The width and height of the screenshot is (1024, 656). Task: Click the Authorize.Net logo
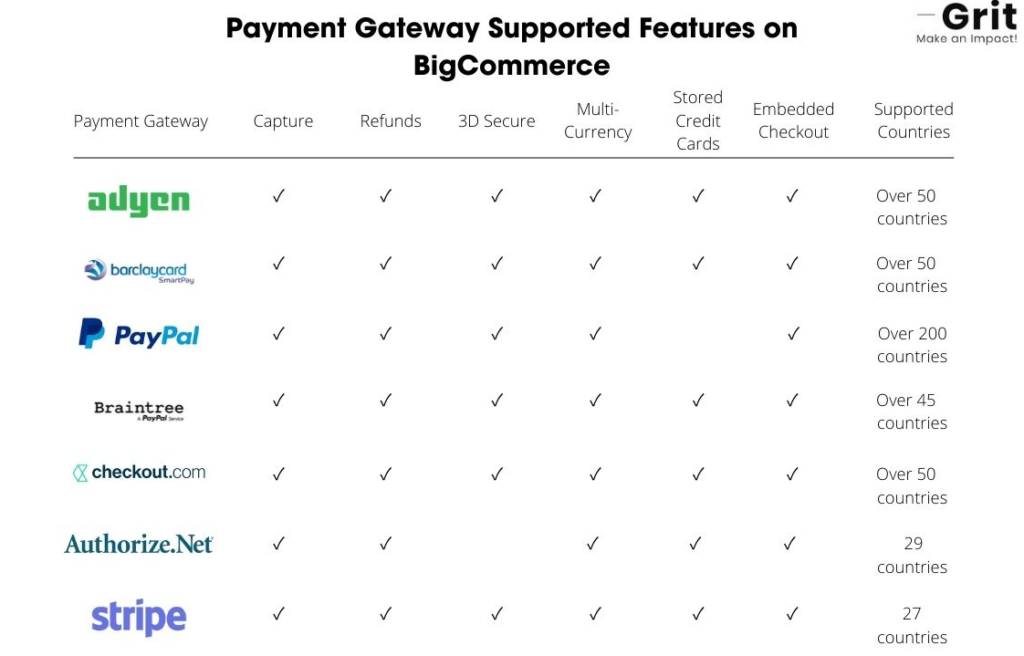click(139, 544)
